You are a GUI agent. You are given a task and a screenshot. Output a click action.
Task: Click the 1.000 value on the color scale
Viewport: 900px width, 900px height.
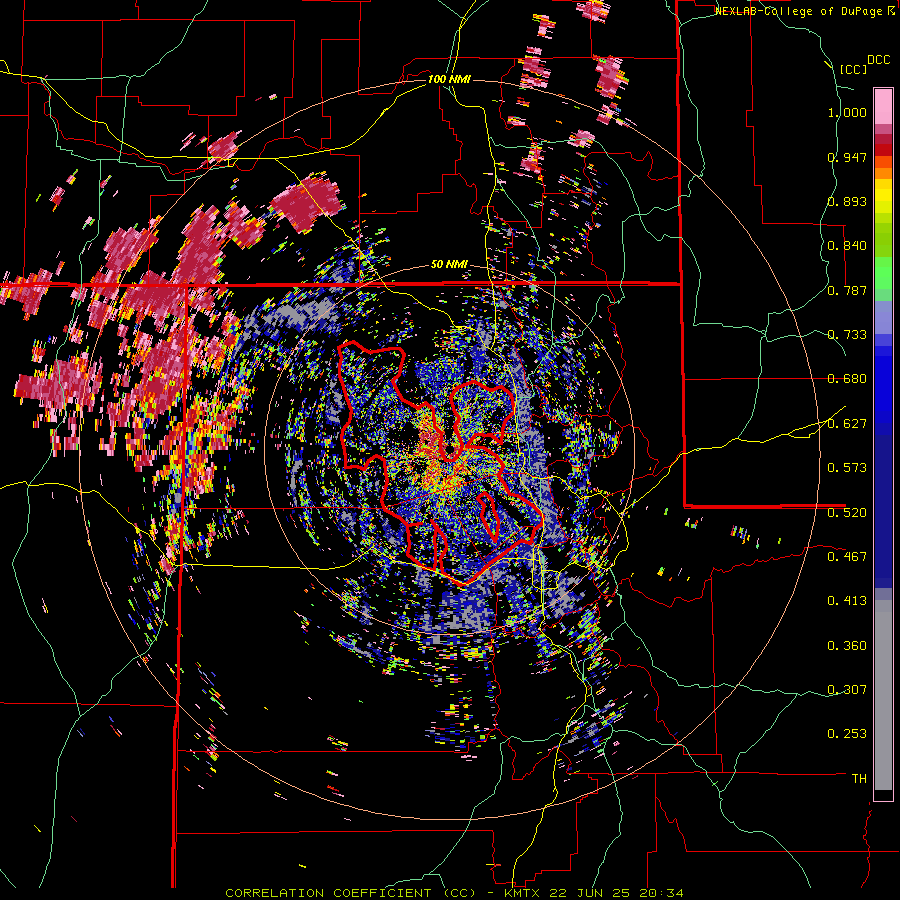click(x=847, y=112)
